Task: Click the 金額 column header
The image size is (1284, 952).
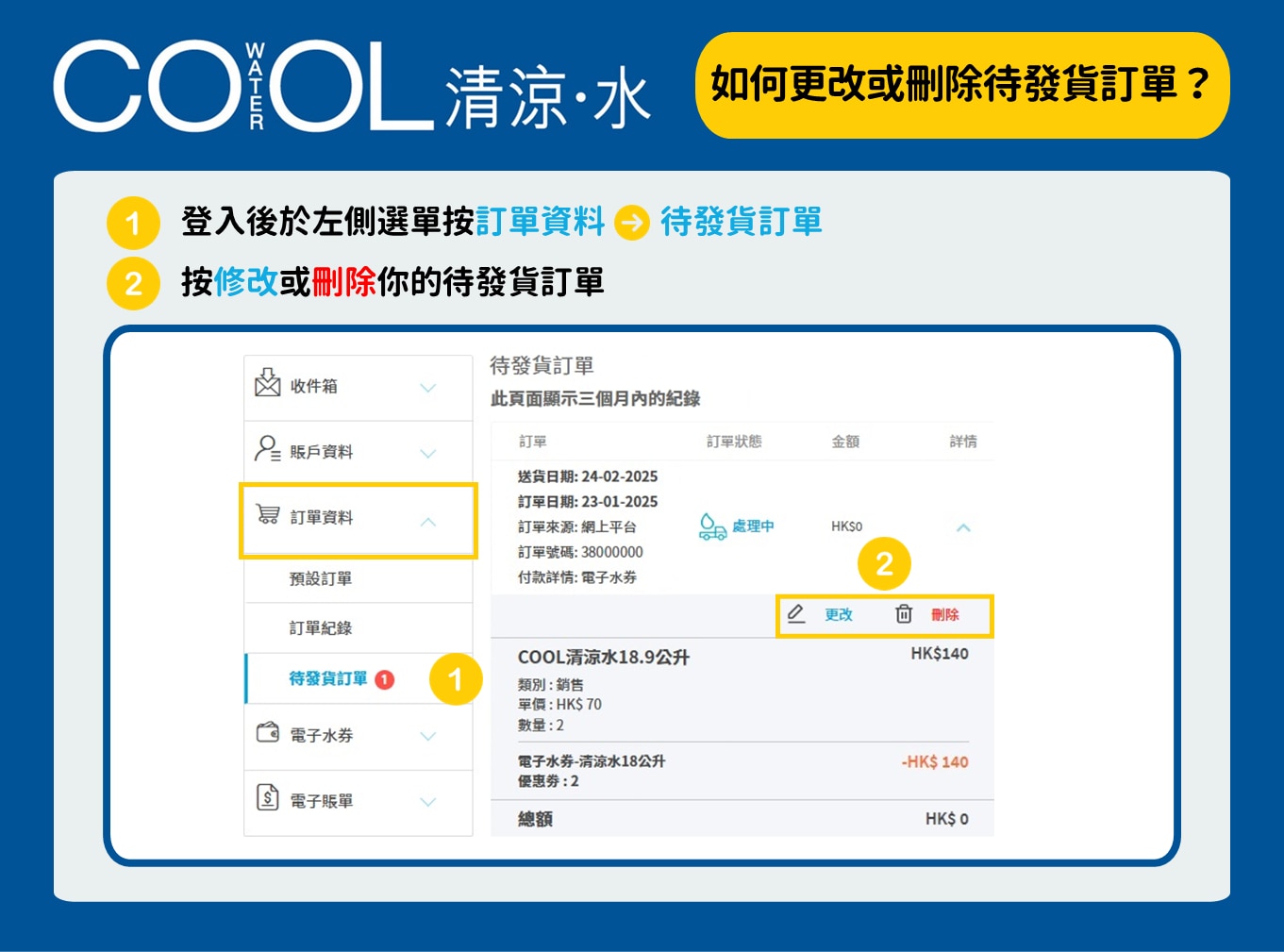Action: click(x=845, y=442)
